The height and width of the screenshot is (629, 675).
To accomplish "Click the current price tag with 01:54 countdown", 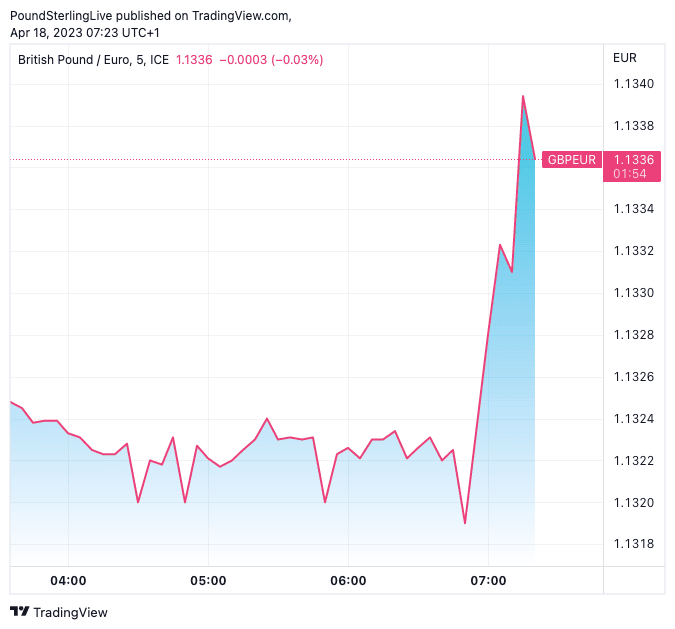I will pos(632,166).
